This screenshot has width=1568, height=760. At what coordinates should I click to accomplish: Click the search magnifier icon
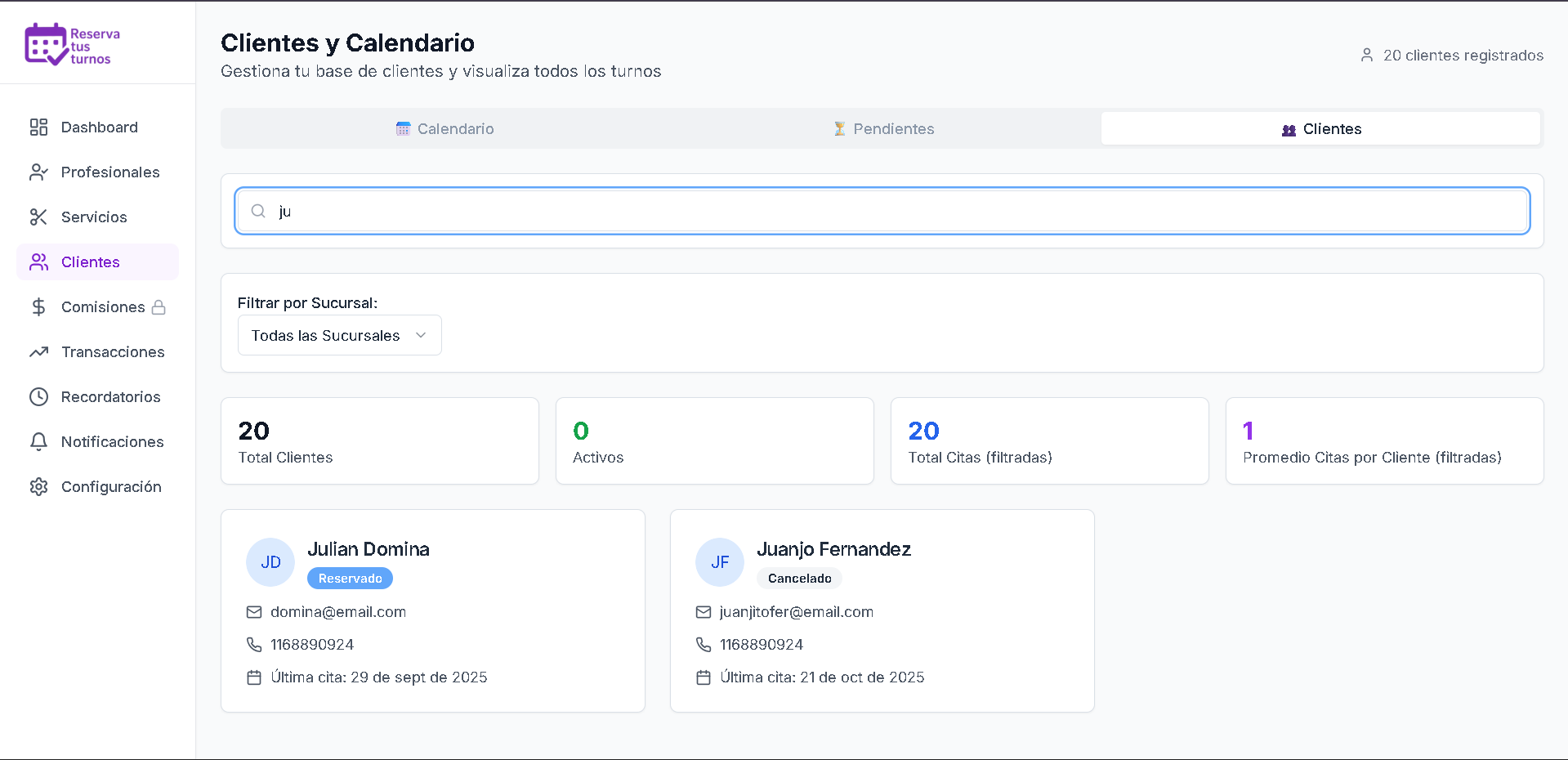click(x=258, y=211)
